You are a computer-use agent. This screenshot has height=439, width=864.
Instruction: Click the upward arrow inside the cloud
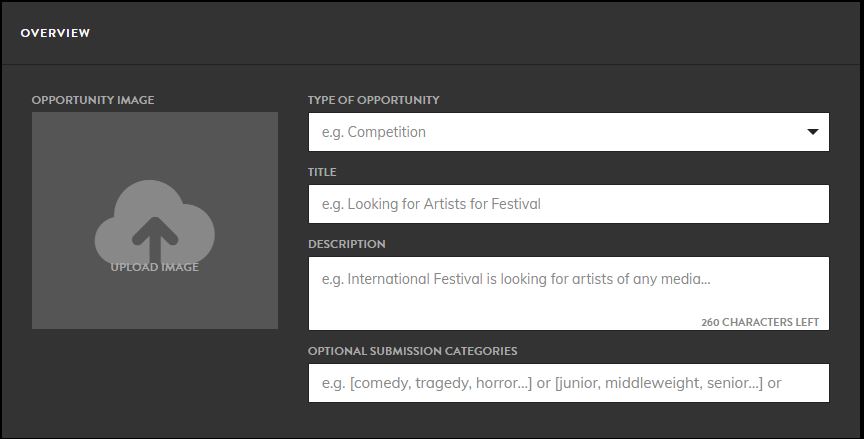coord(155,240)
